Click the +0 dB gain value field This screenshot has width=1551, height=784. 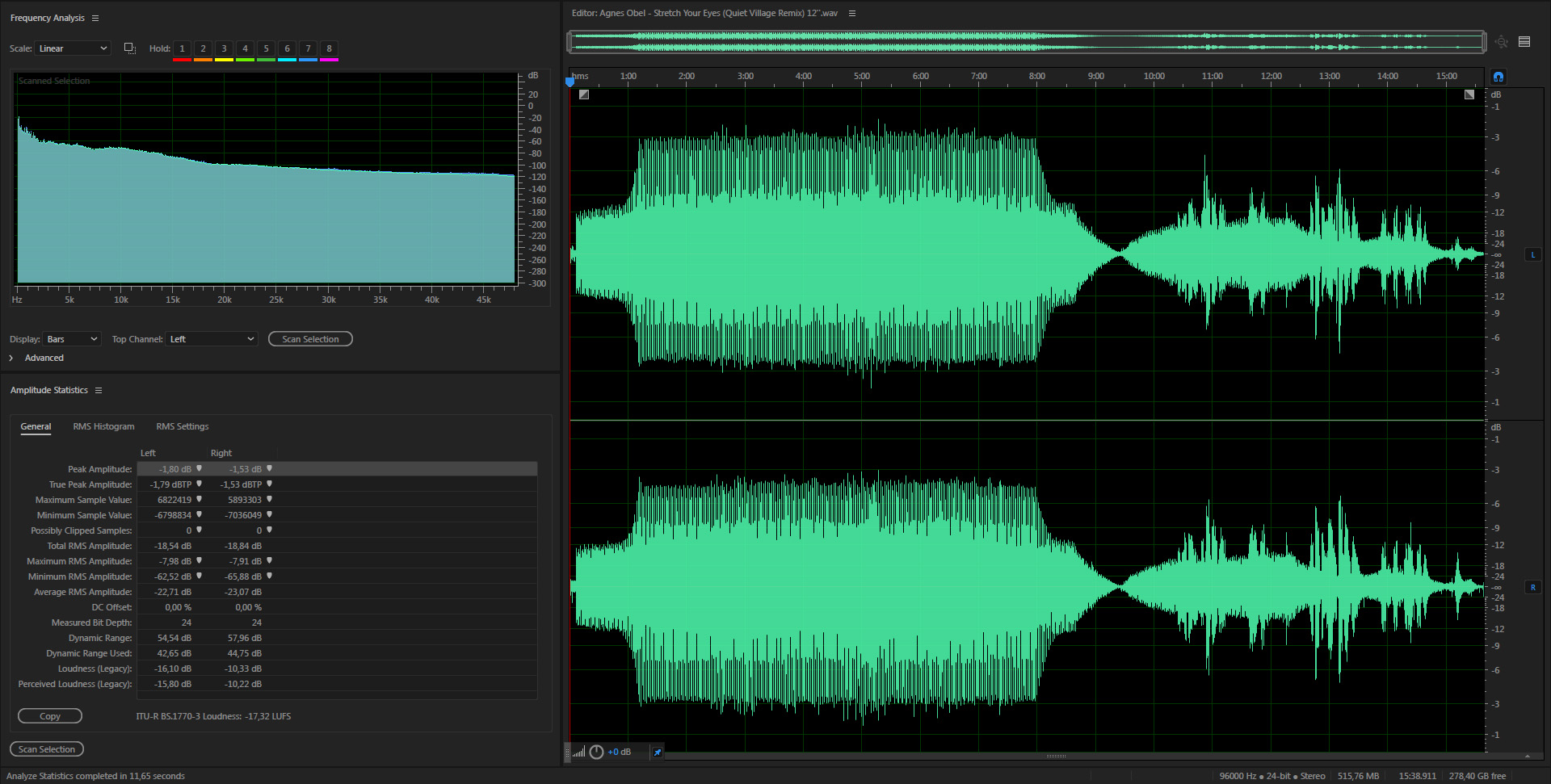[x=620, y=753]
